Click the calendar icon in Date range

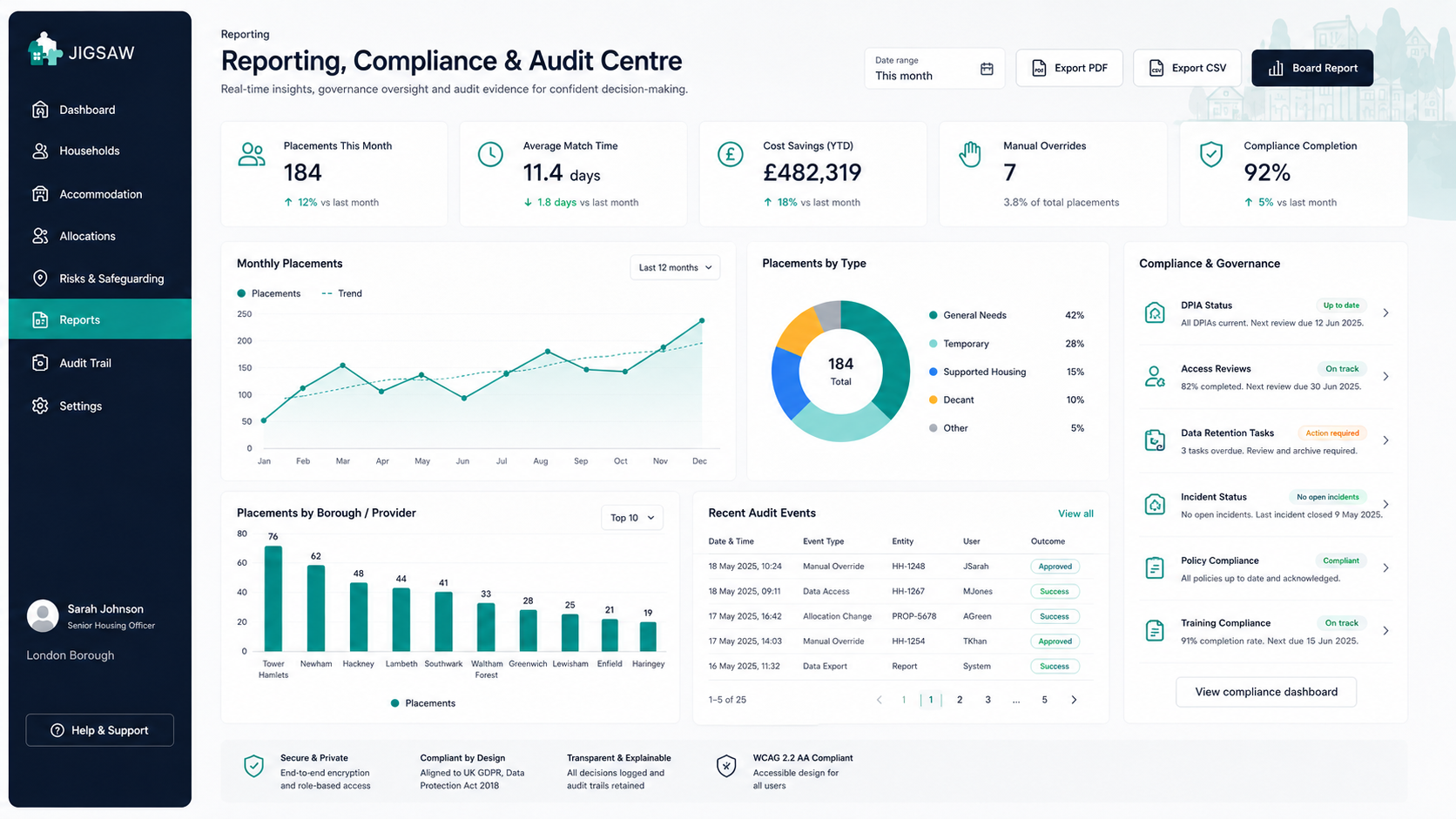987,69
